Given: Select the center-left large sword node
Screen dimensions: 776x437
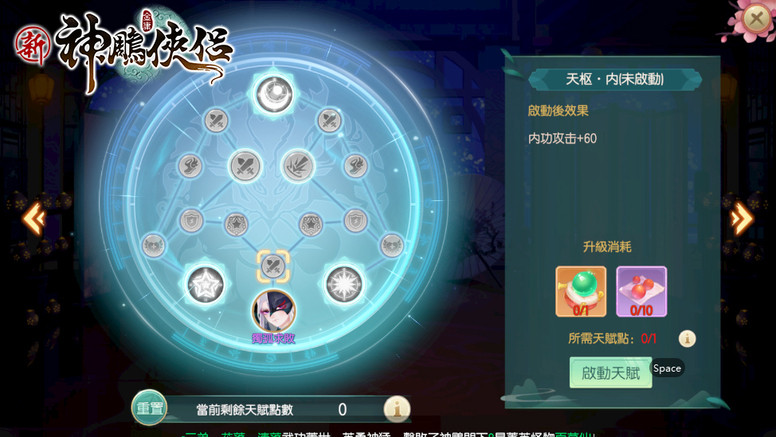Looking at the screenshot, I should click(x=246, y=166).
